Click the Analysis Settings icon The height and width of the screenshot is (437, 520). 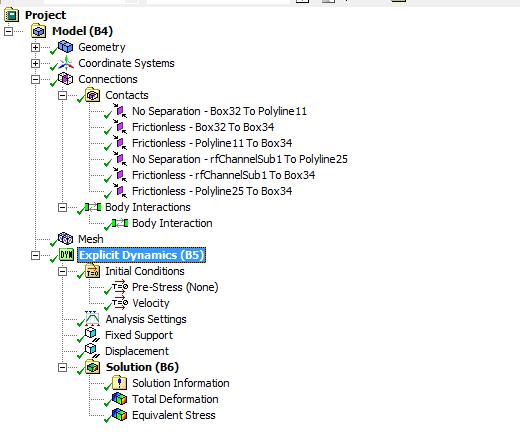click(92, 319)
